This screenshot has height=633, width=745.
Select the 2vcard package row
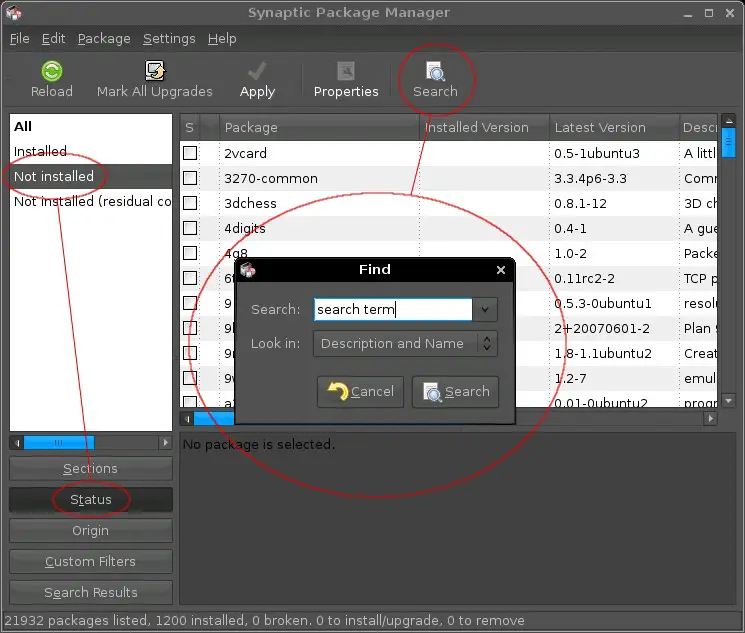click(449, 153)
